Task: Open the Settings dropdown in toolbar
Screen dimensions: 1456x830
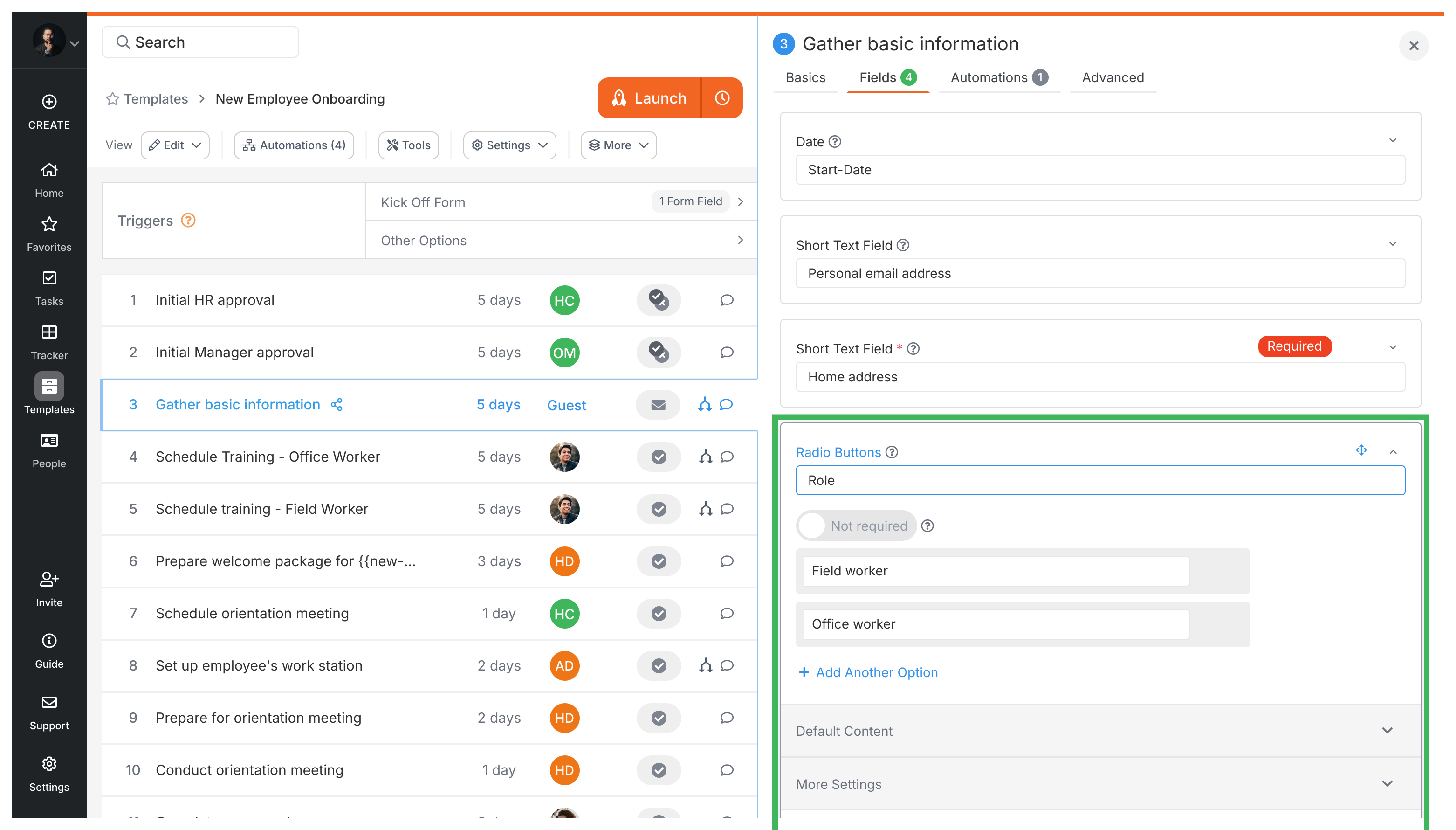Action: pyautogui.click(x=509, y=145)
